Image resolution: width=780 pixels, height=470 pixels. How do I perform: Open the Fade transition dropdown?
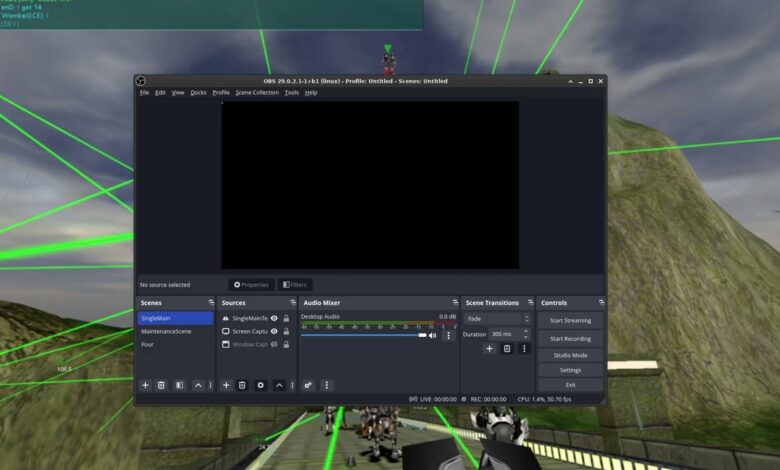(x=497, y=319)
